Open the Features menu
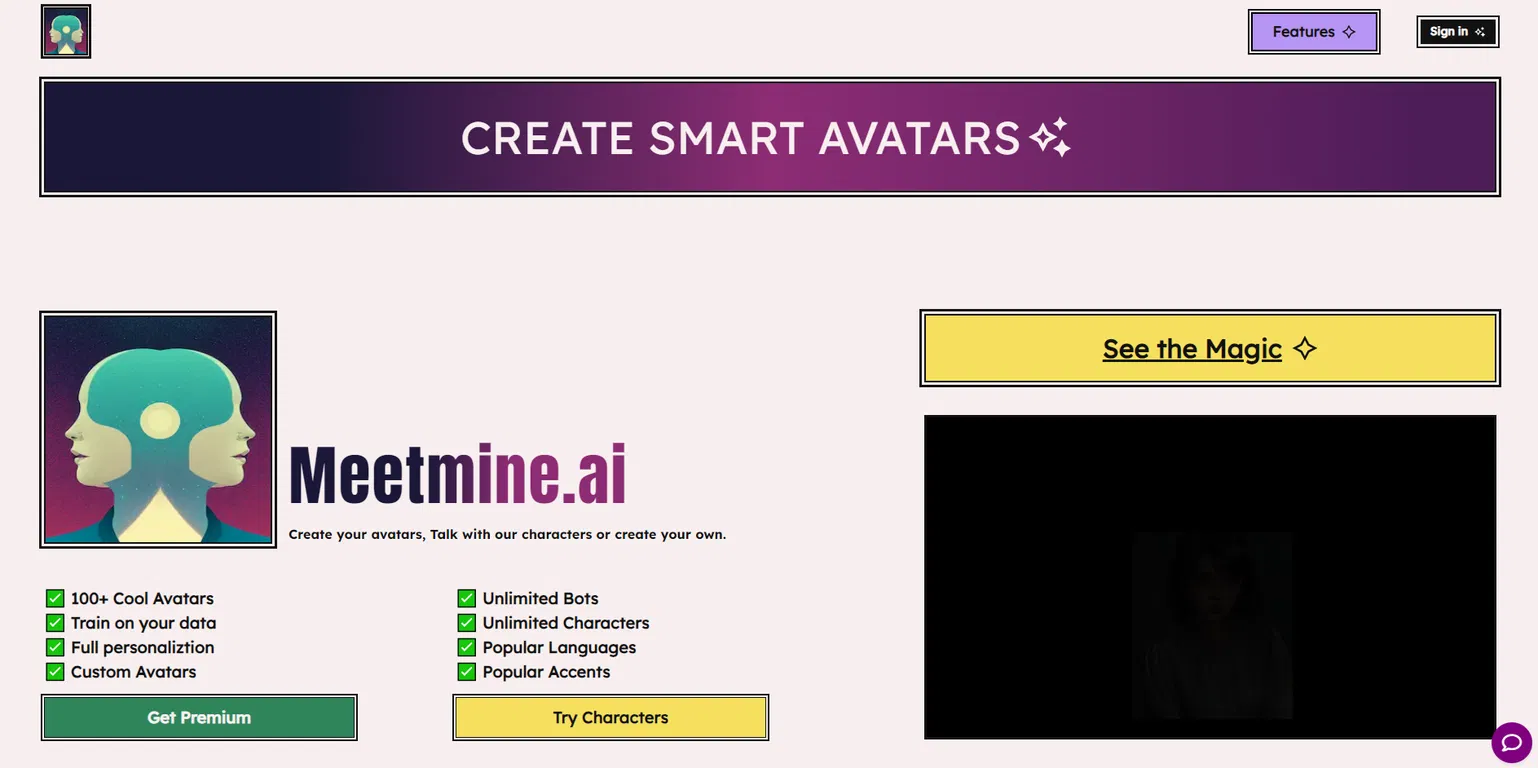 click(x=1314, y=32)
